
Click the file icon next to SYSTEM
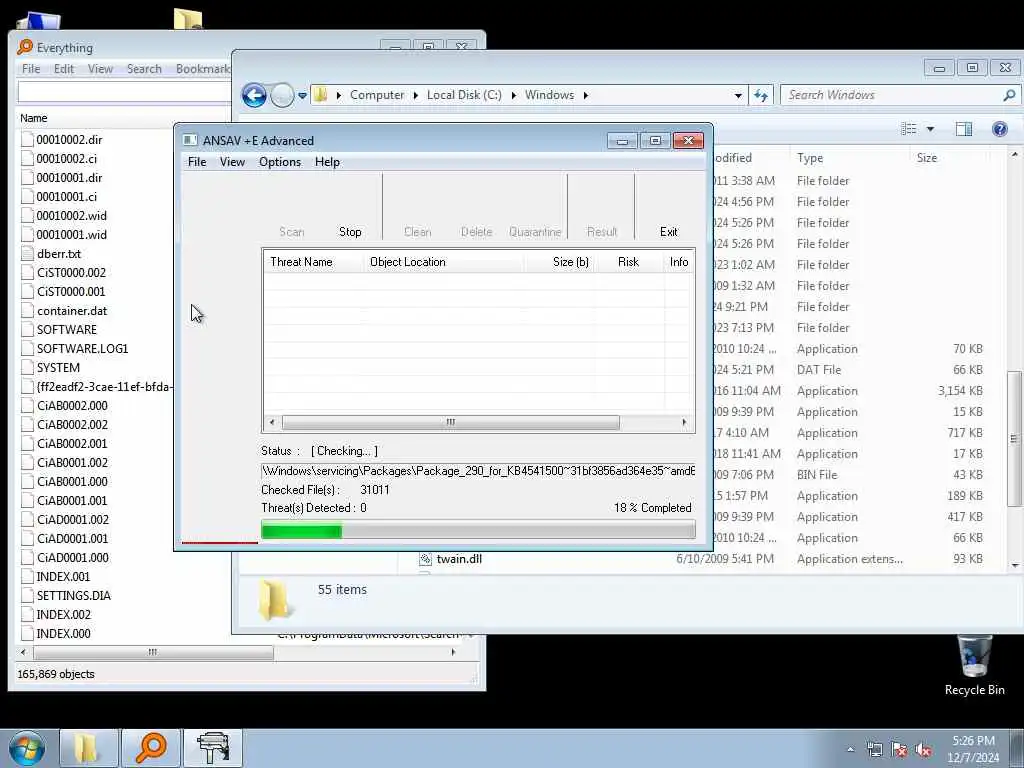pos(27,368)
